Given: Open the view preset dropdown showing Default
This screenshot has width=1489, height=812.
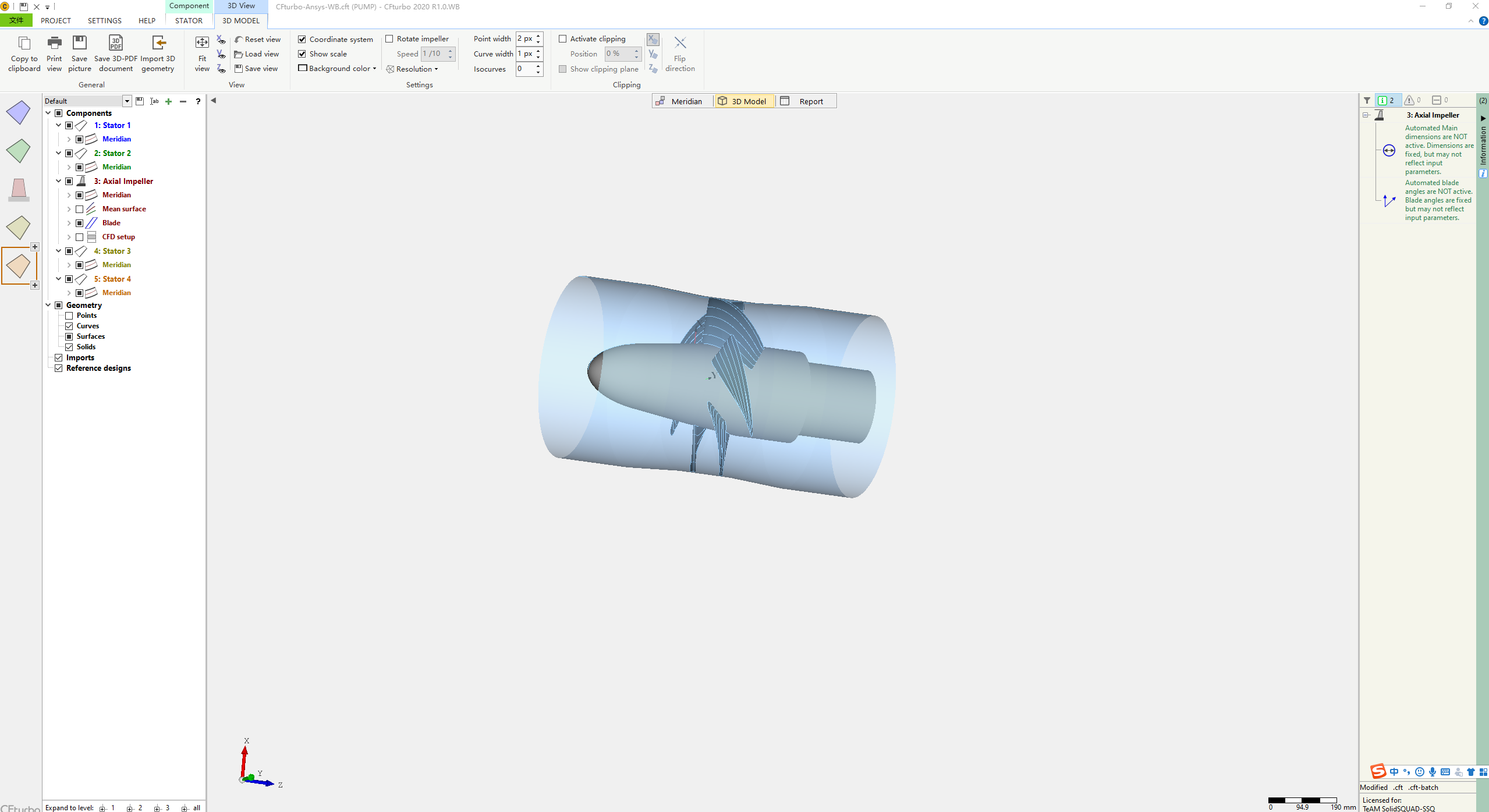Looking at the screenshot, I should click(x=127, y=100).
